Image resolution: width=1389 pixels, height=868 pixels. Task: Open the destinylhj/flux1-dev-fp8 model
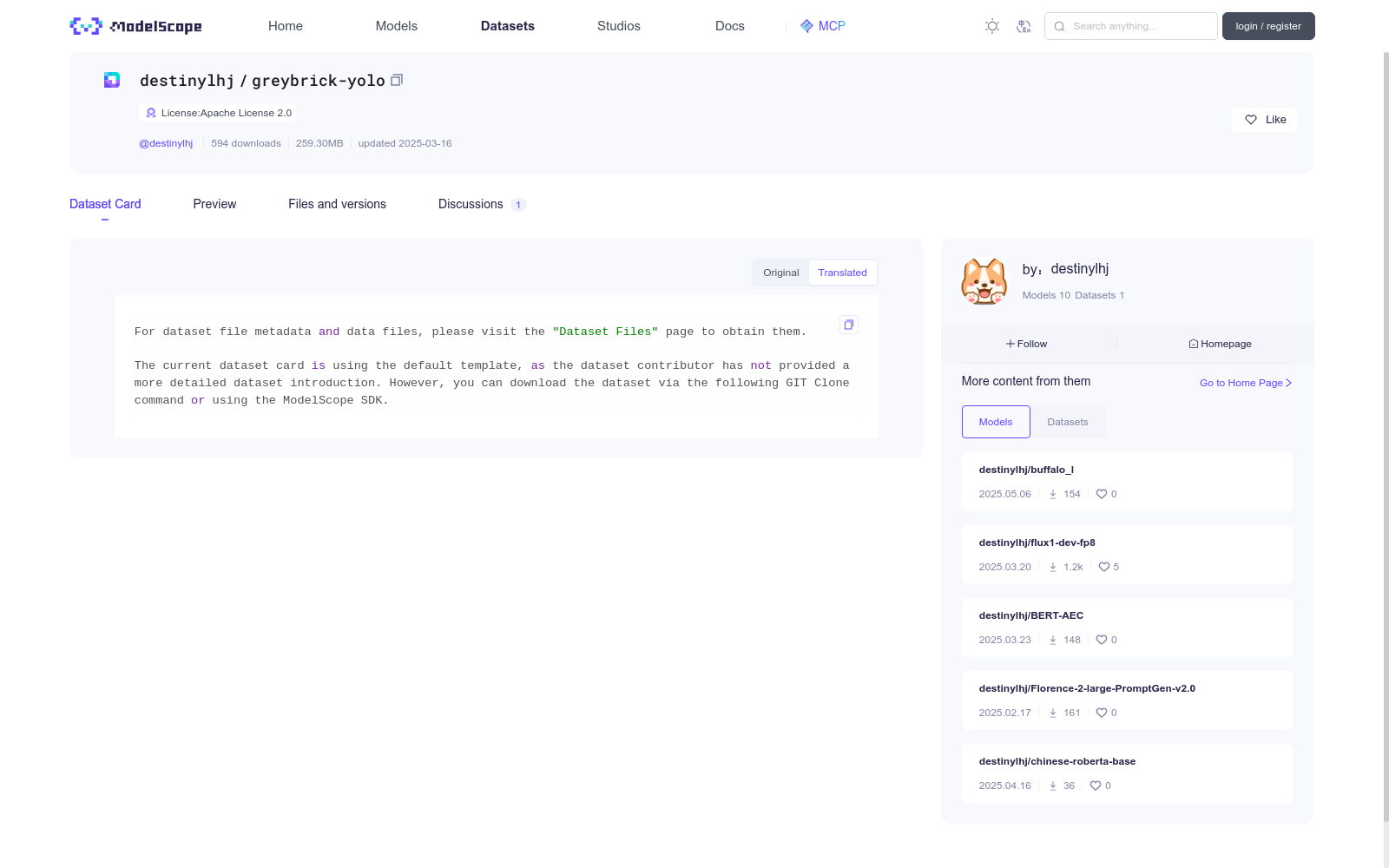click(1037, 542)
